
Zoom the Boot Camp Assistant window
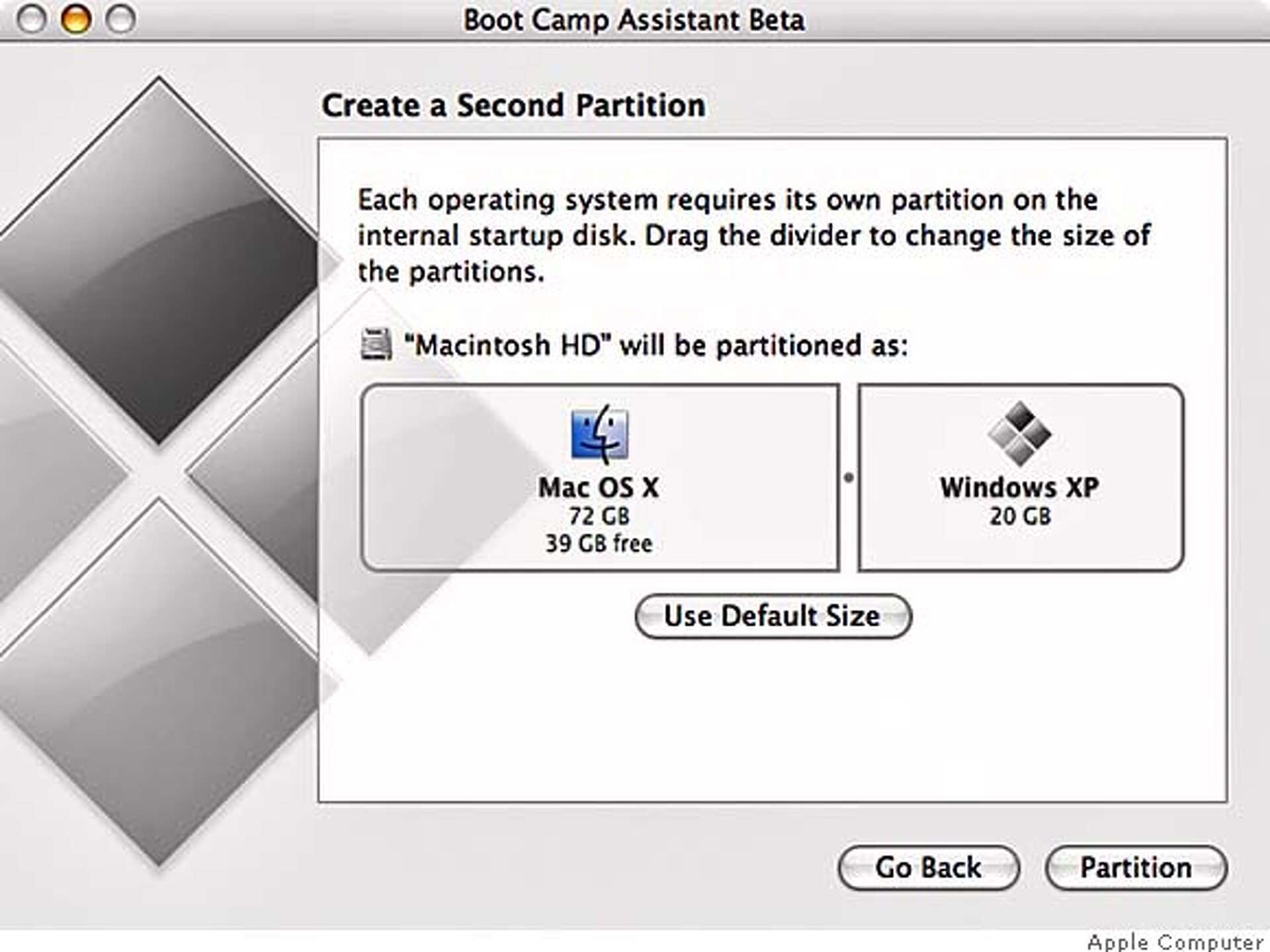tap(120, 20)
